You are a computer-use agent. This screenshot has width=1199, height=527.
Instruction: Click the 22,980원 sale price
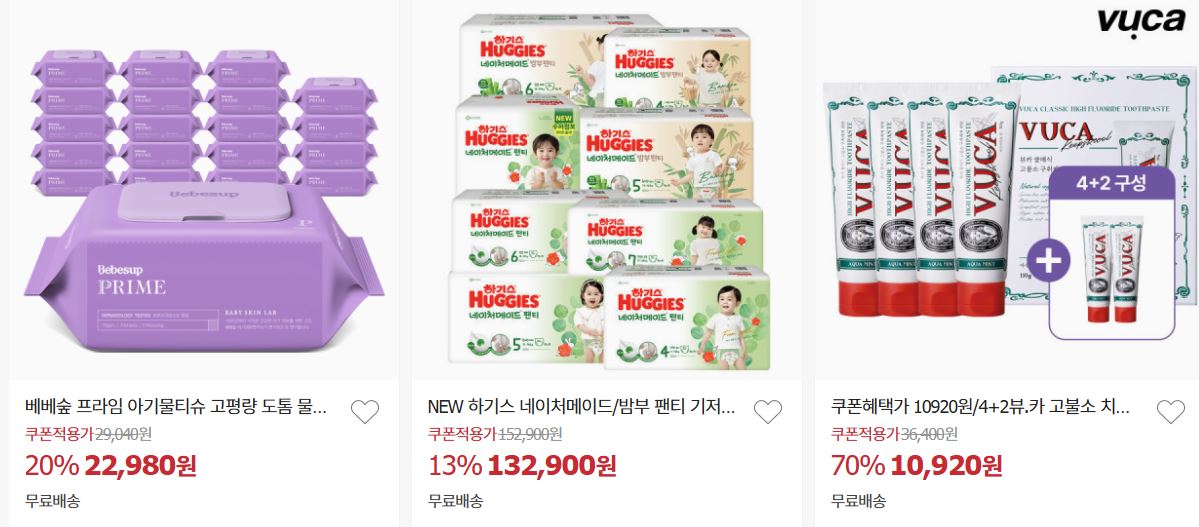[141, 464]
